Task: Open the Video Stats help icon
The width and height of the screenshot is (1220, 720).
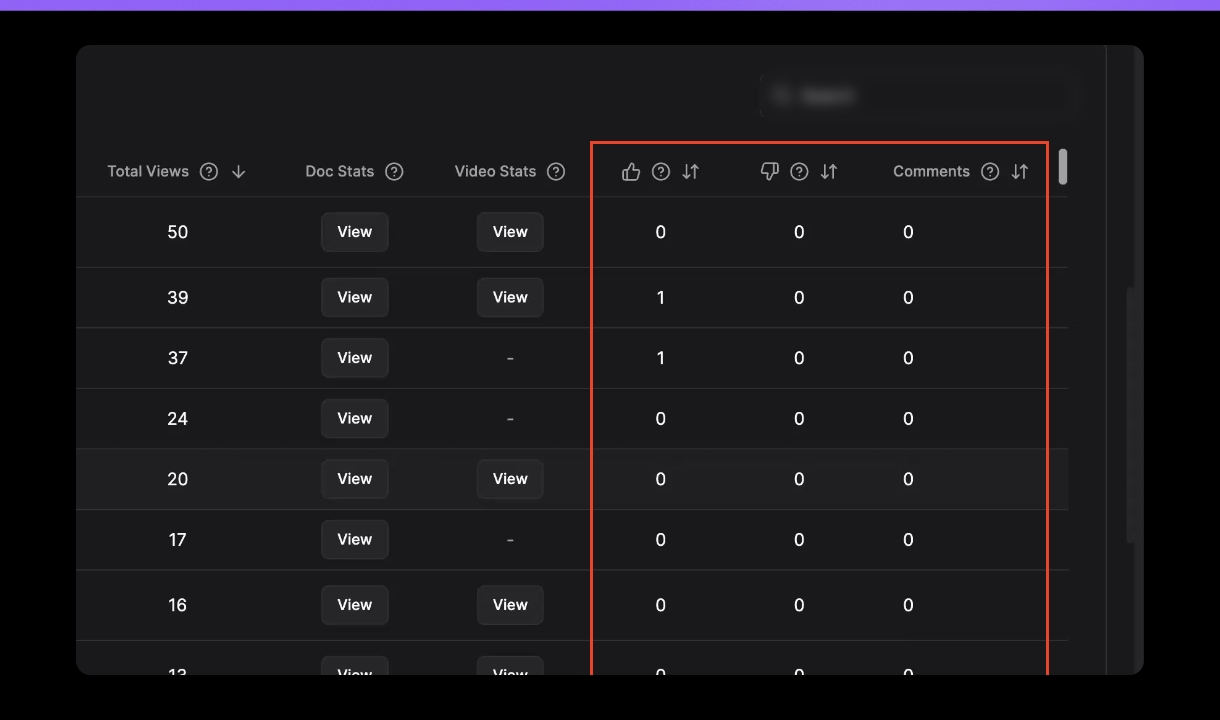Action: point(557,172)
